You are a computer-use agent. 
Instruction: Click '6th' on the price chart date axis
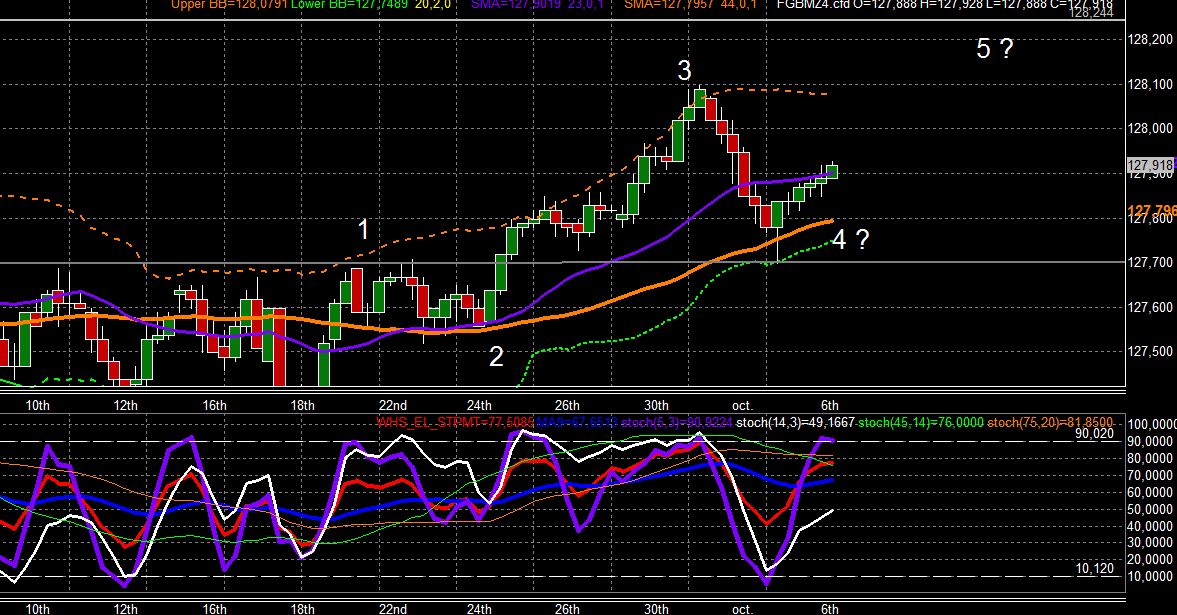[829, 405]
